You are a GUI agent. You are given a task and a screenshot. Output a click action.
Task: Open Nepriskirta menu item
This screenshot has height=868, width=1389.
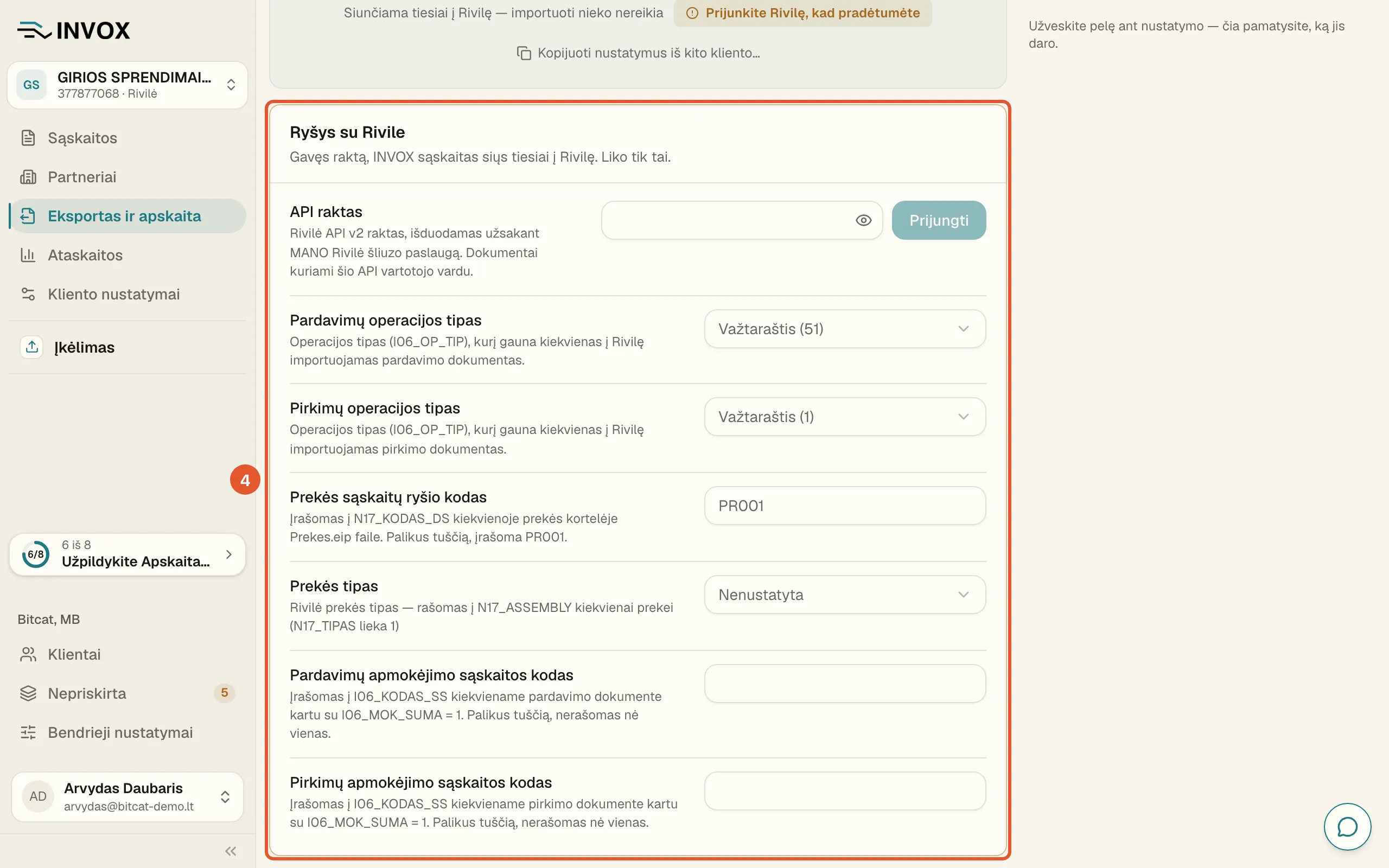[128, 693]
